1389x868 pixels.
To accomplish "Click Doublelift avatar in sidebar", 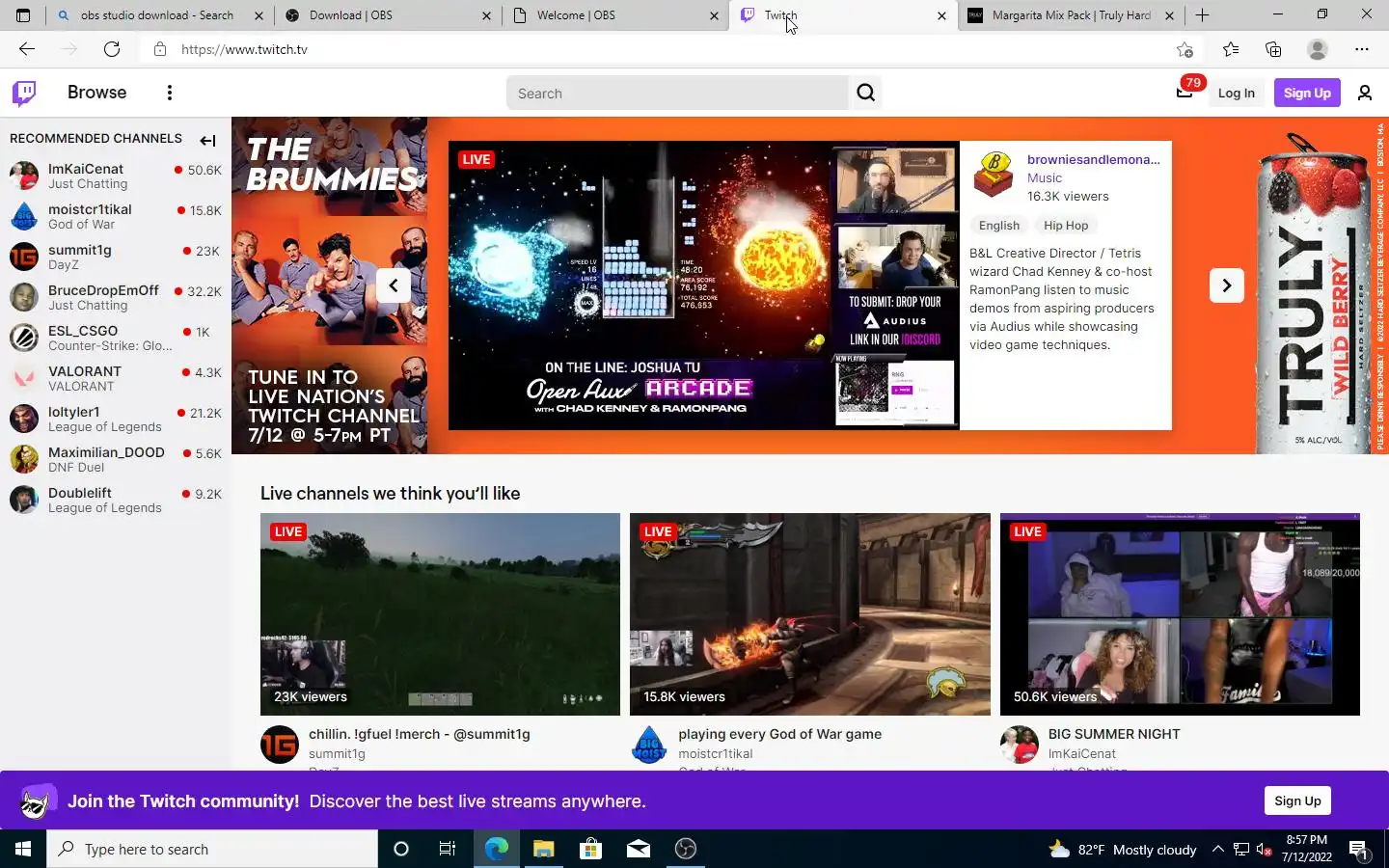I will point(24,500).
